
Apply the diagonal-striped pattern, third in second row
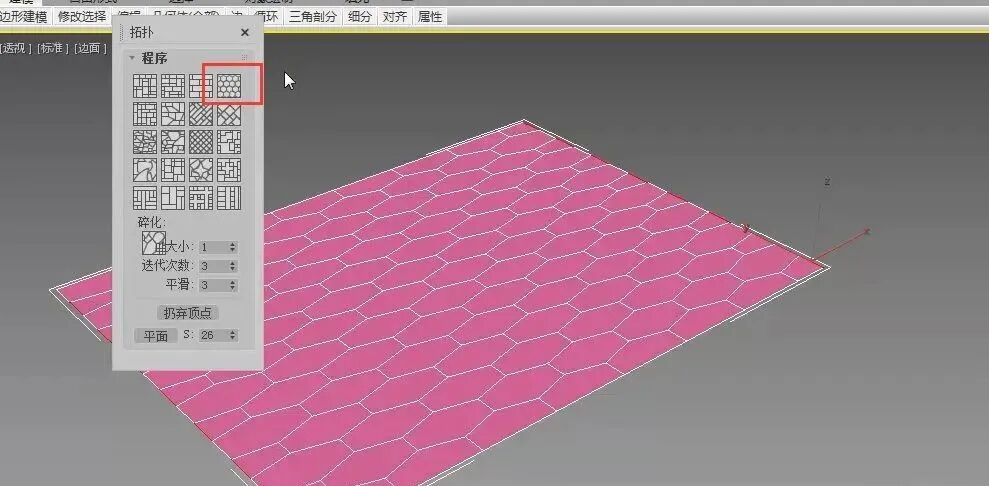(201, 114)
